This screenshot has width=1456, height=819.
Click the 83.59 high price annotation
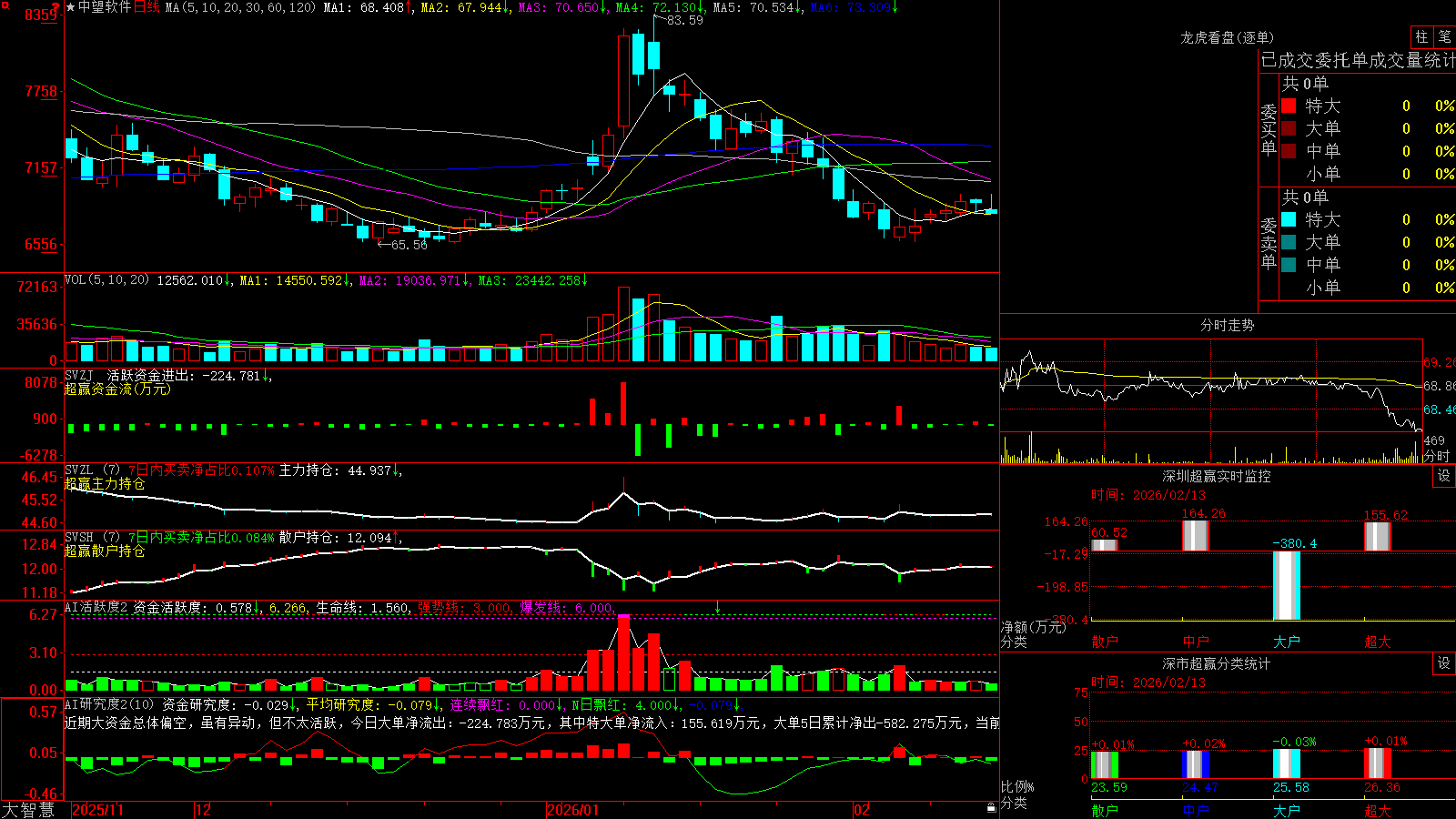[x=684, y=20]
